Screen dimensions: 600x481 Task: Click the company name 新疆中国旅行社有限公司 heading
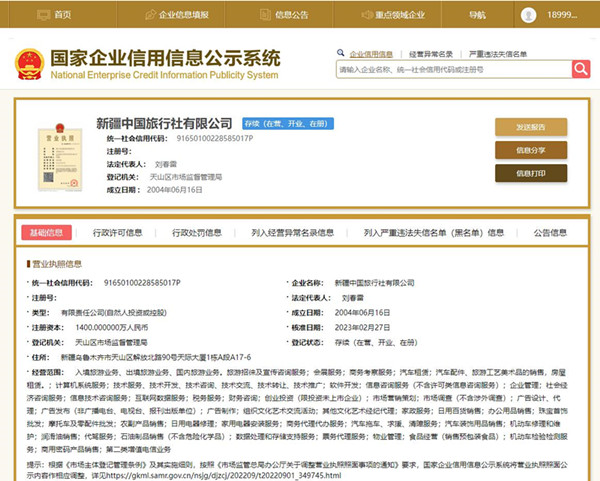point(164,123)
